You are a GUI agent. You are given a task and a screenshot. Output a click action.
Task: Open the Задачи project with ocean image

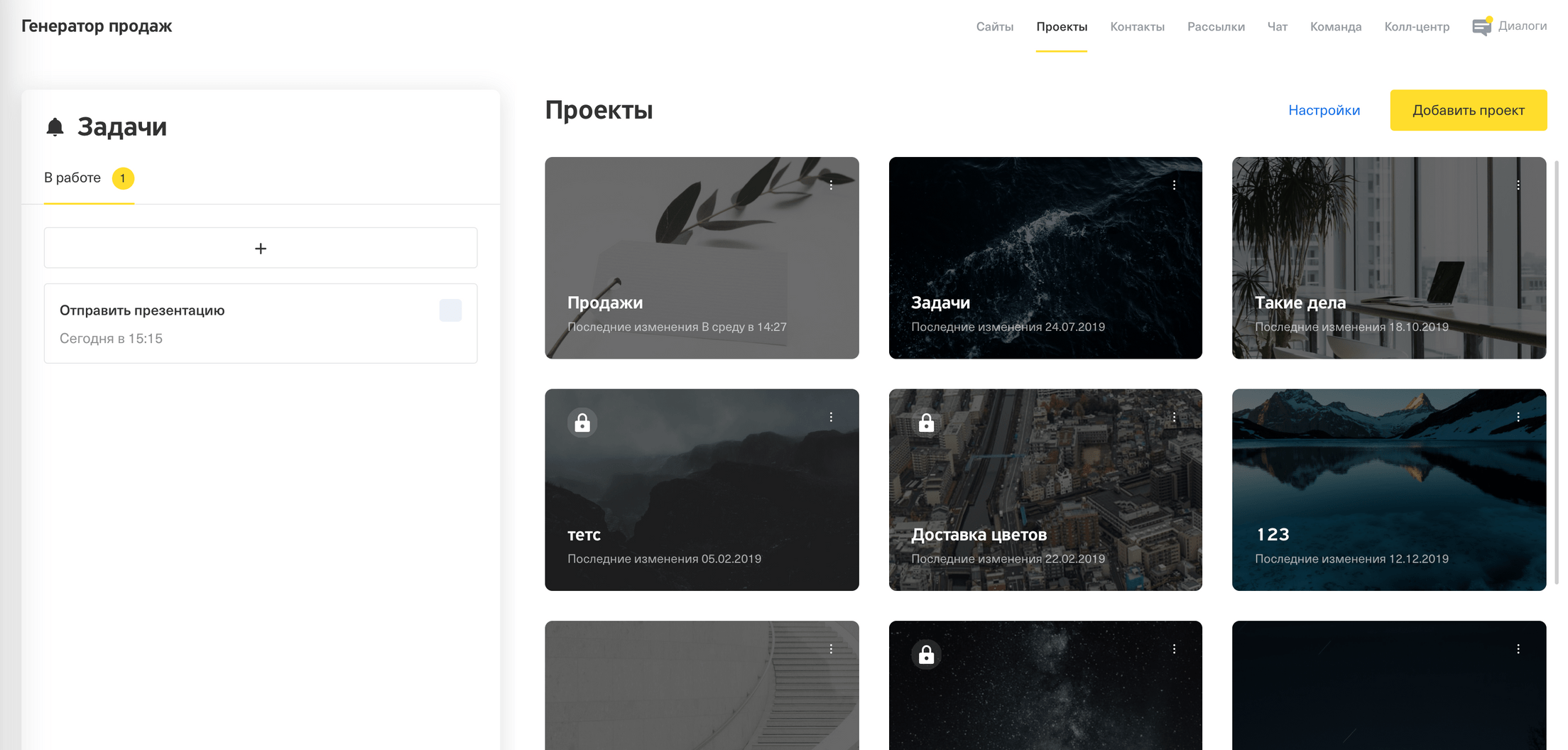(x=1045, y=258)
